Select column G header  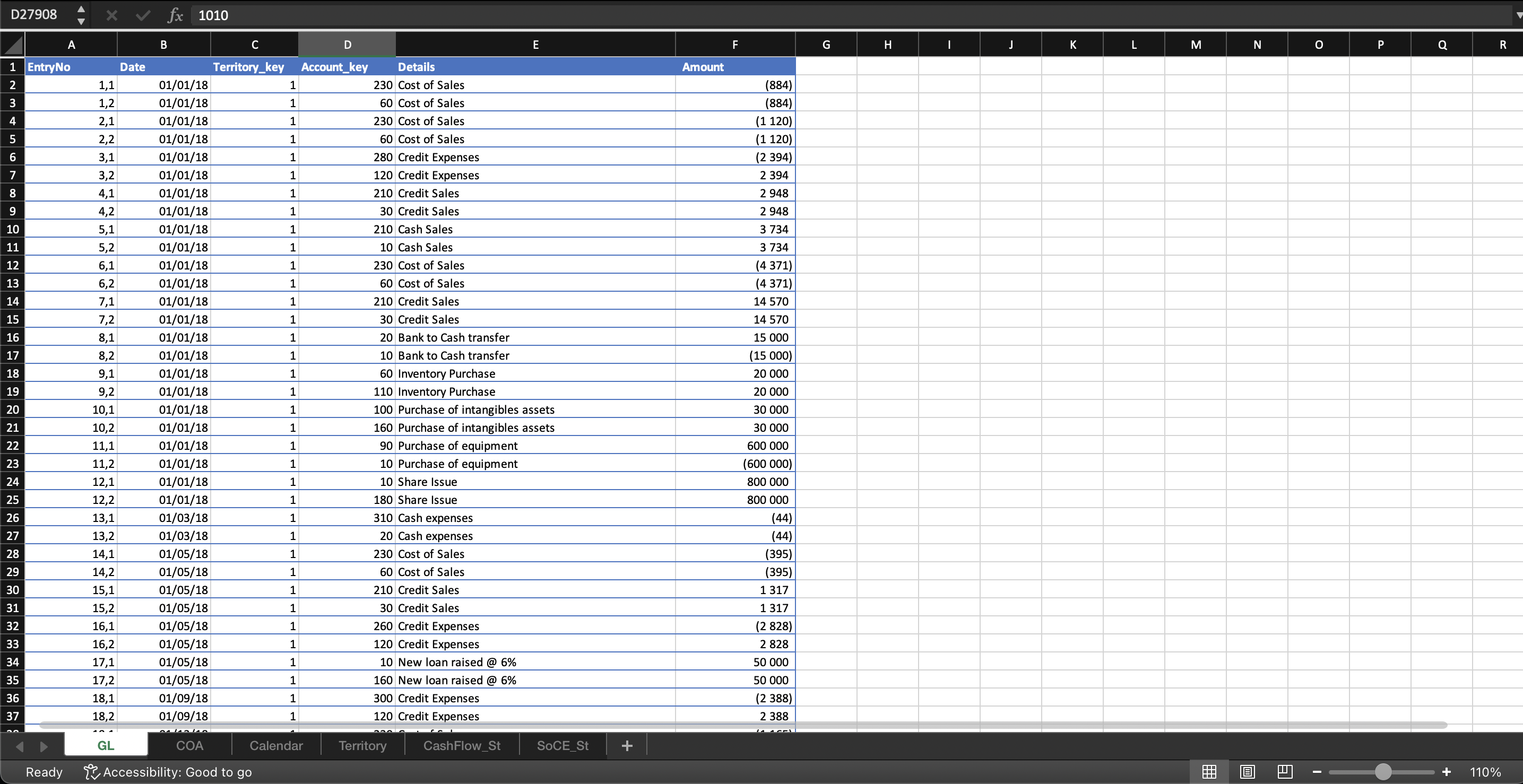tap(826, 45)
